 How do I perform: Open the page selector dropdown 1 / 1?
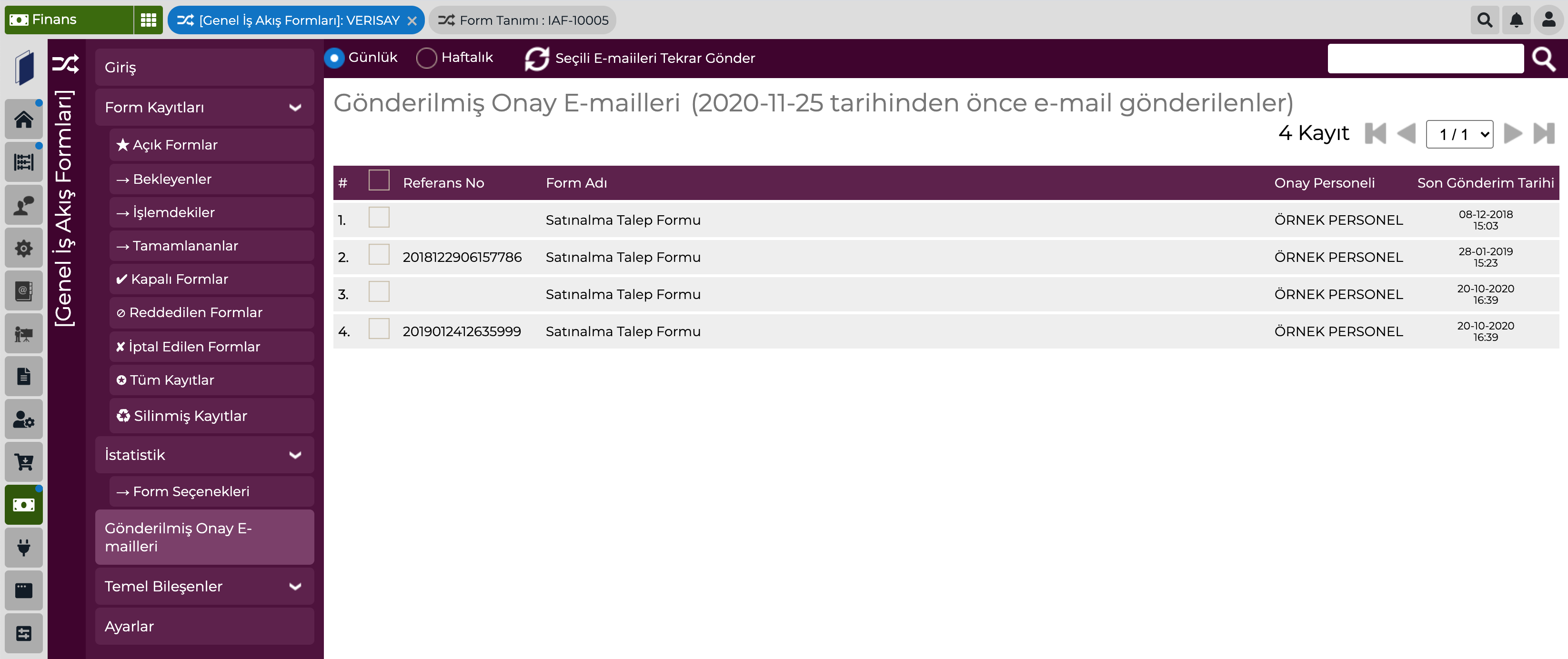(x=1459, y=134)
